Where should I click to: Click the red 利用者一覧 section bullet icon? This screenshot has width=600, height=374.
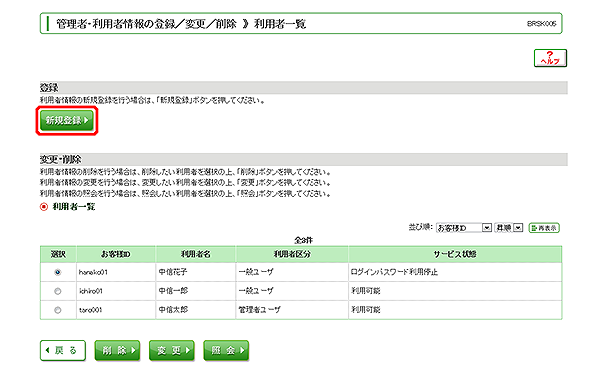pos(44,207)
